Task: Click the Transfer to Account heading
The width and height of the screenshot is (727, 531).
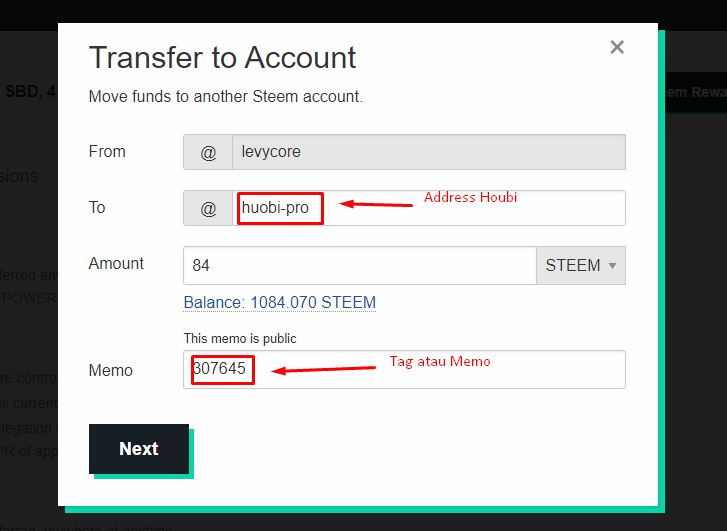Action: 222,58
